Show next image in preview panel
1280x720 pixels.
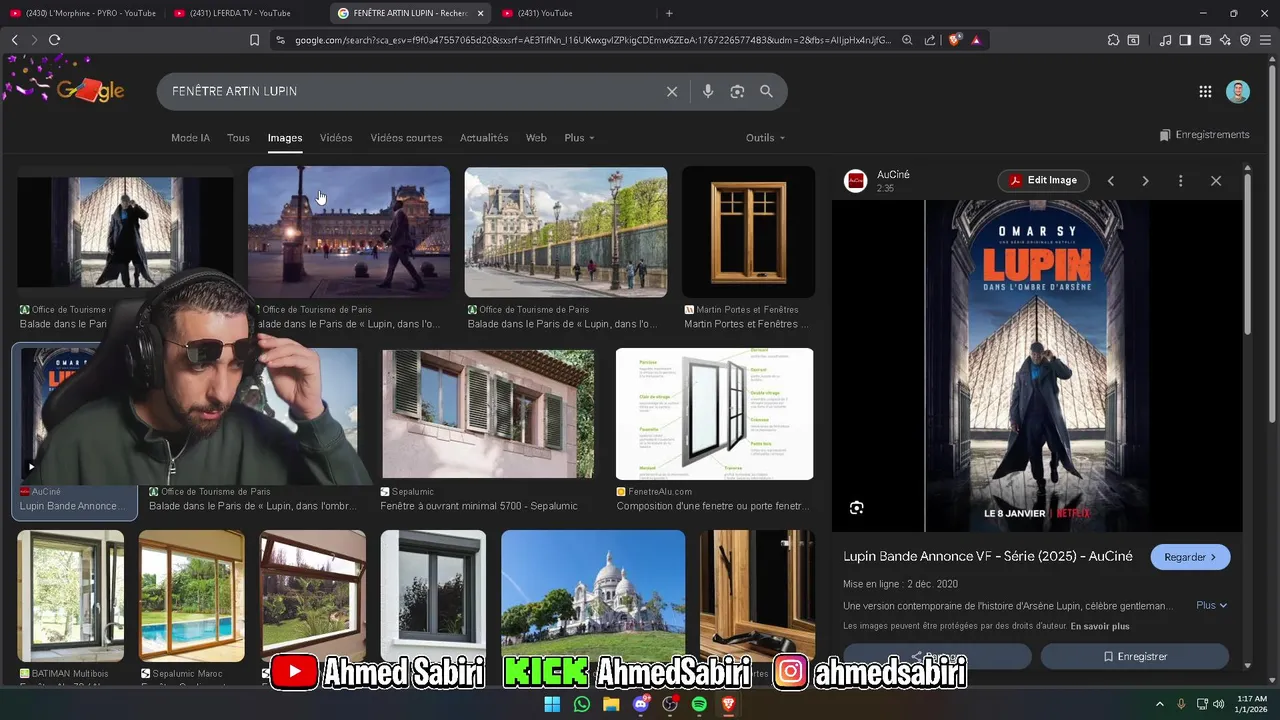1145,181
